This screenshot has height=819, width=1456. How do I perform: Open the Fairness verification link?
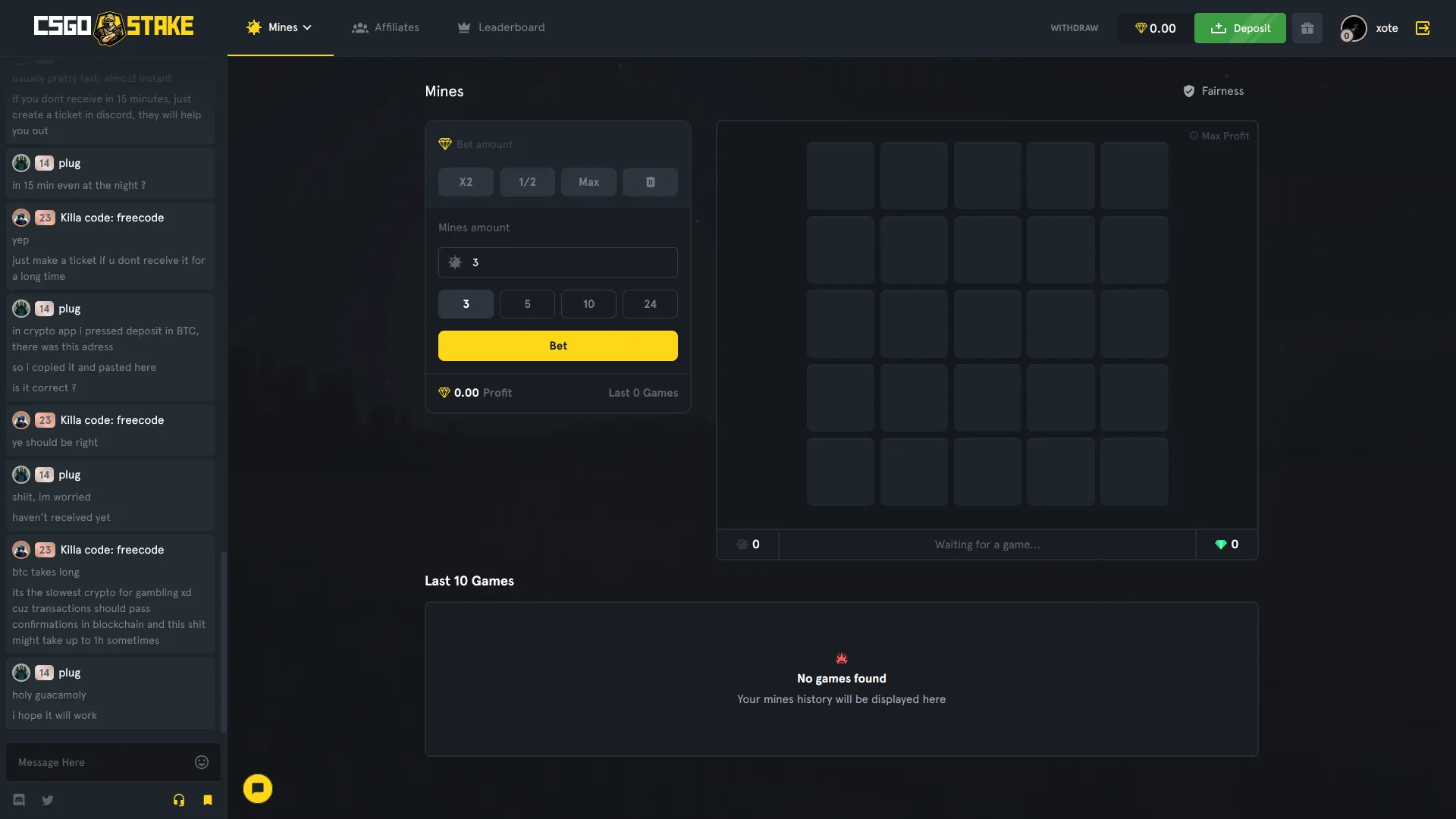click(1213, 90)
